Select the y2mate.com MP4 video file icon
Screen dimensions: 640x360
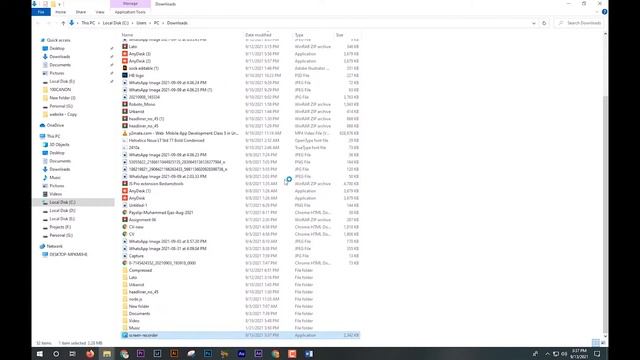[x=125, y=133]
